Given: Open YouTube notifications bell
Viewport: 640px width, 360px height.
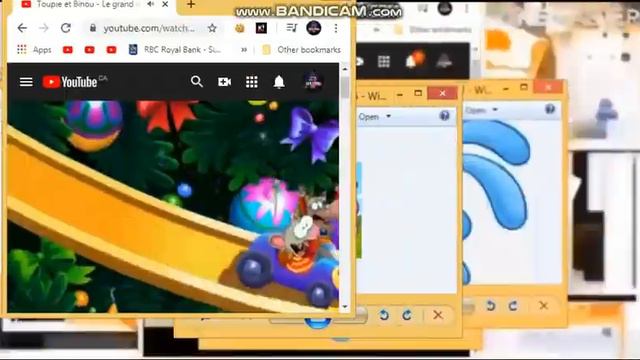Looking at the screenshot, I should (279, 82).
